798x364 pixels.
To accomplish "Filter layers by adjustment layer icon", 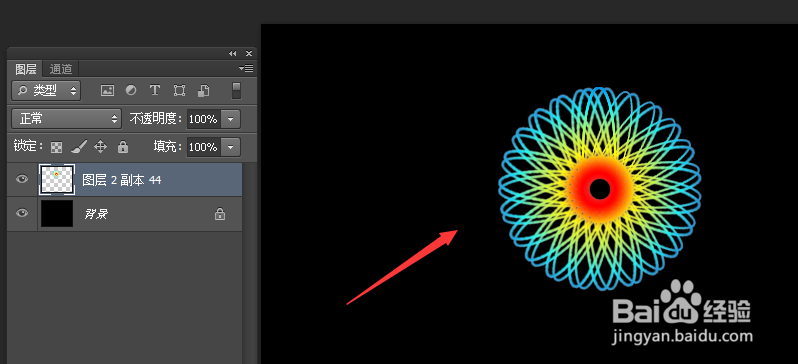I will [131, 91].
